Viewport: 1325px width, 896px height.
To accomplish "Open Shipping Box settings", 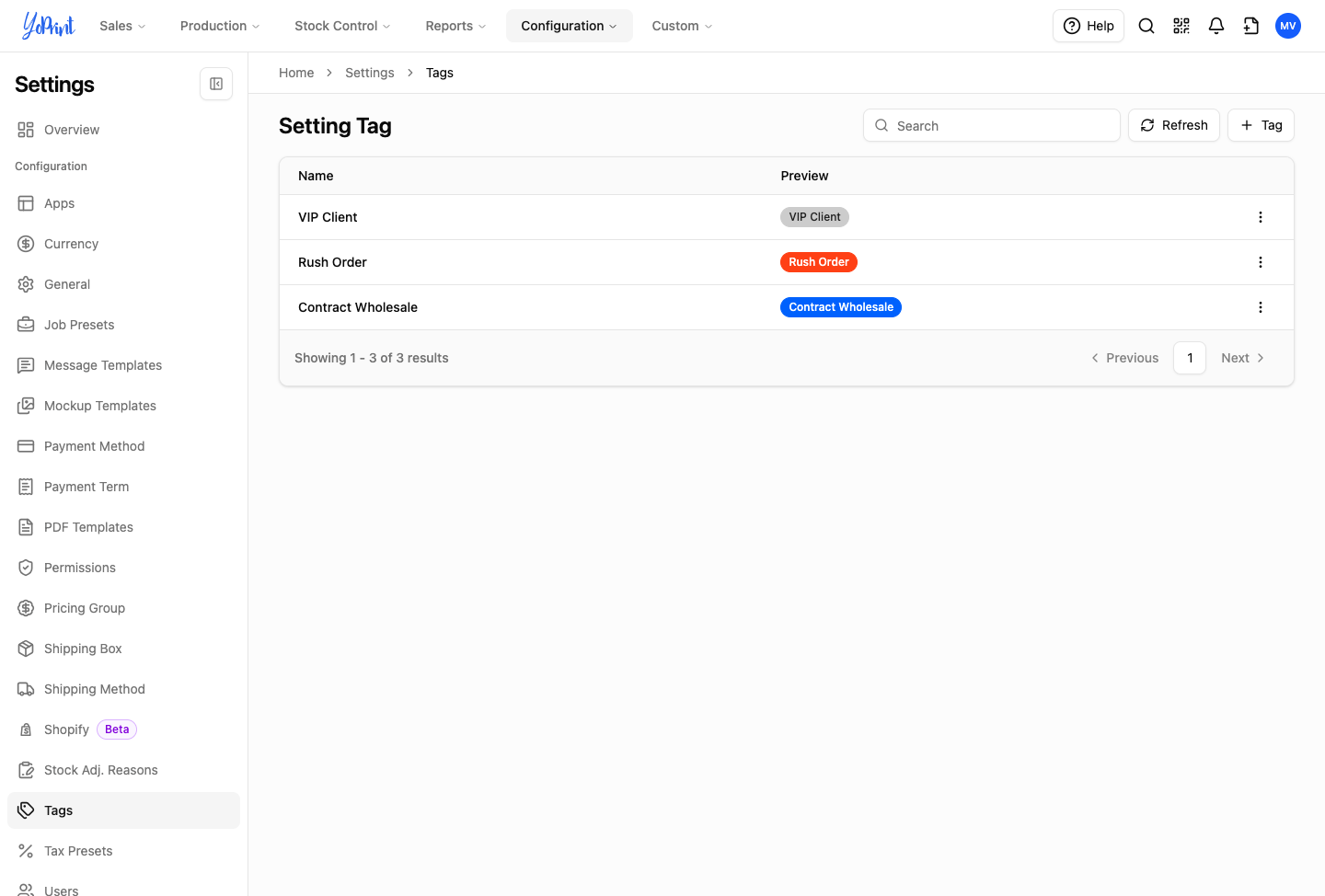I will [123, 649].
